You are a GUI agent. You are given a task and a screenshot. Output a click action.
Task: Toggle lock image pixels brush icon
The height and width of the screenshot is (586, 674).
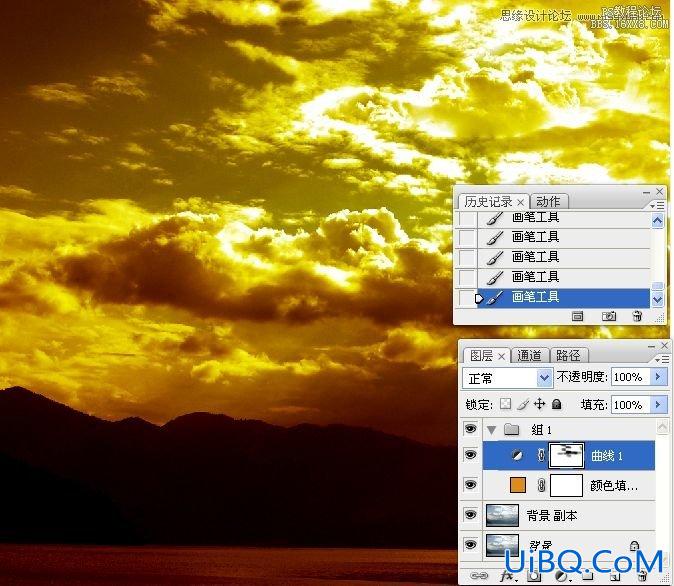point(522,404)
